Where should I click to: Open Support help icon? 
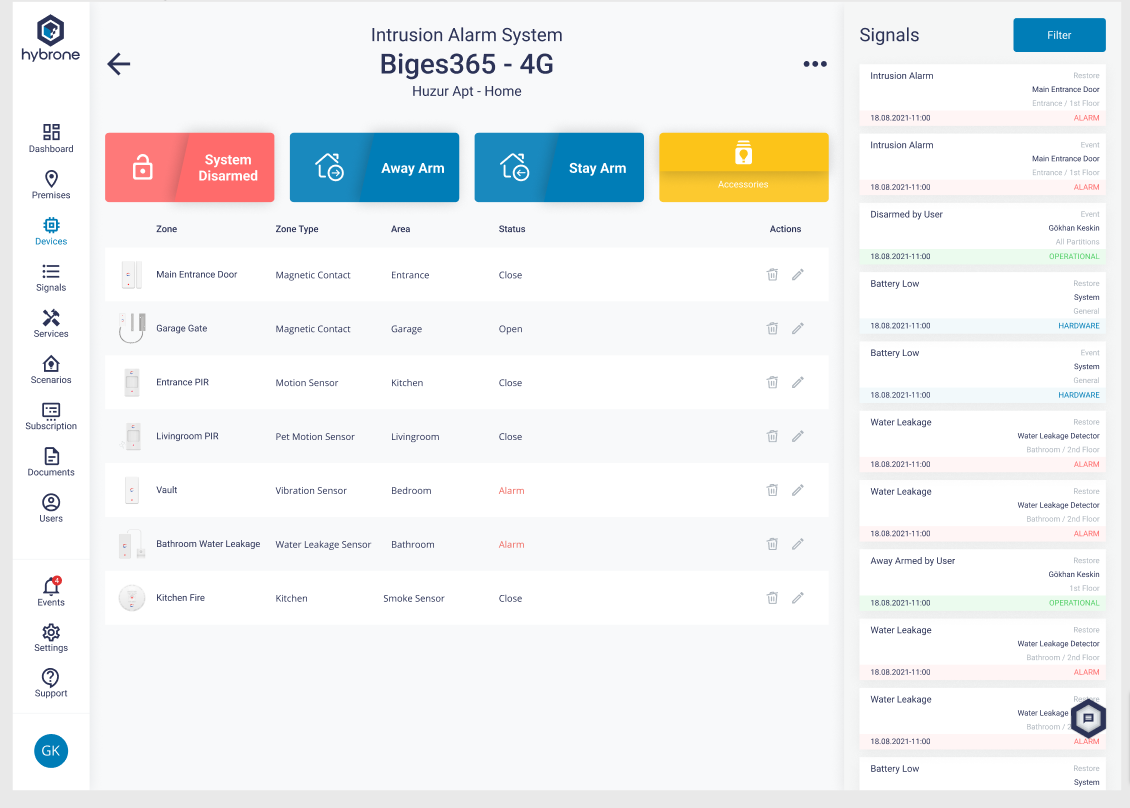click(51, 683)
